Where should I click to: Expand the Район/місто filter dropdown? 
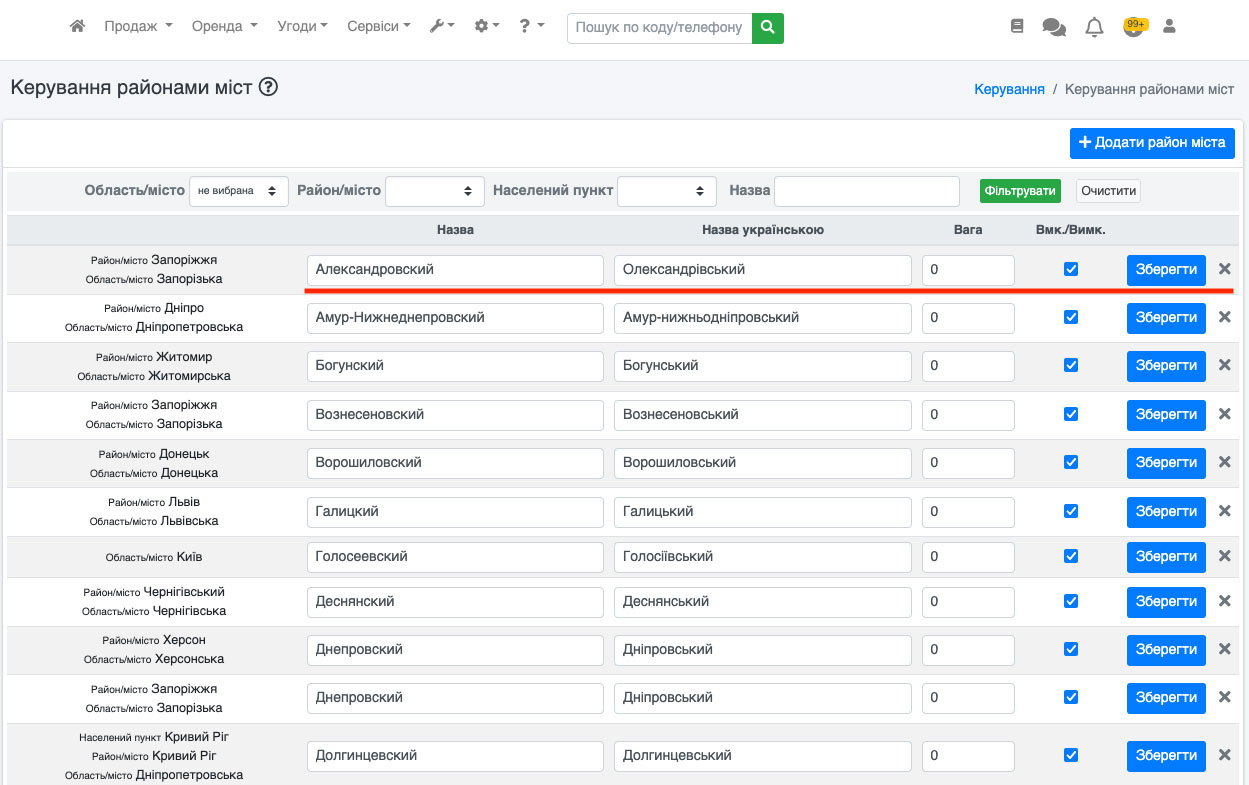(434, 191)
